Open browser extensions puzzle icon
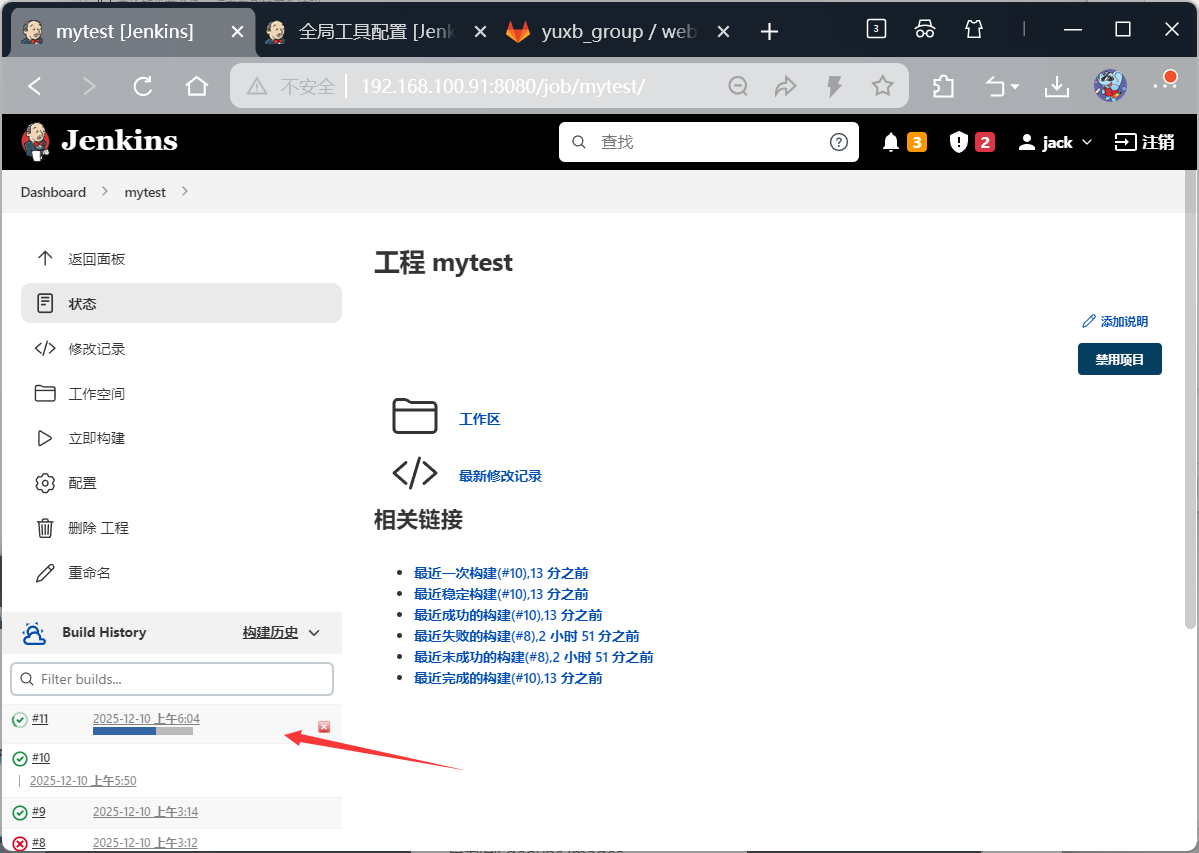Screen dimensions: 1199x853 (944, 86)
